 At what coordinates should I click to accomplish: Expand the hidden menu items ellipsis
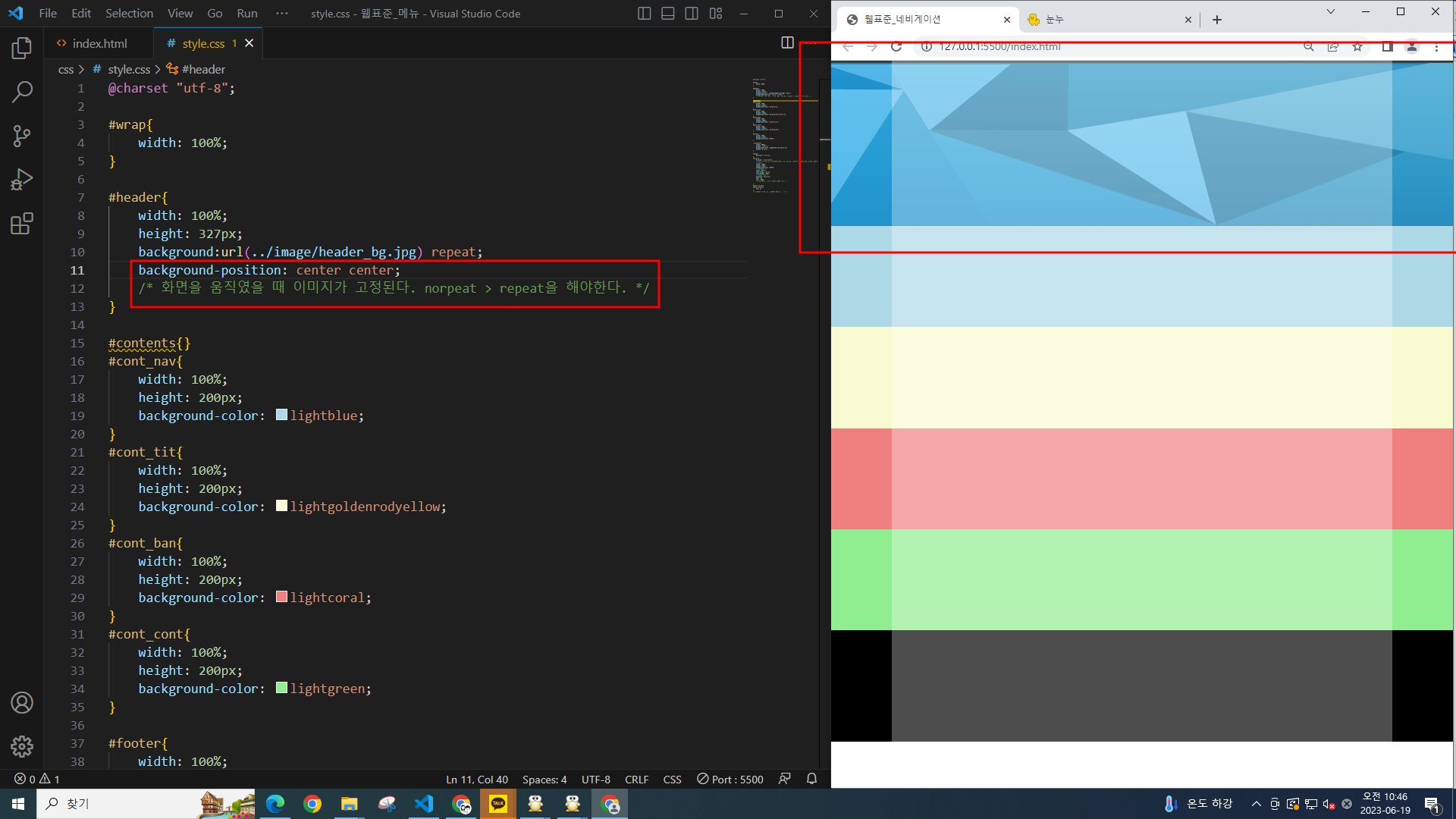click(x=282, y=14)
